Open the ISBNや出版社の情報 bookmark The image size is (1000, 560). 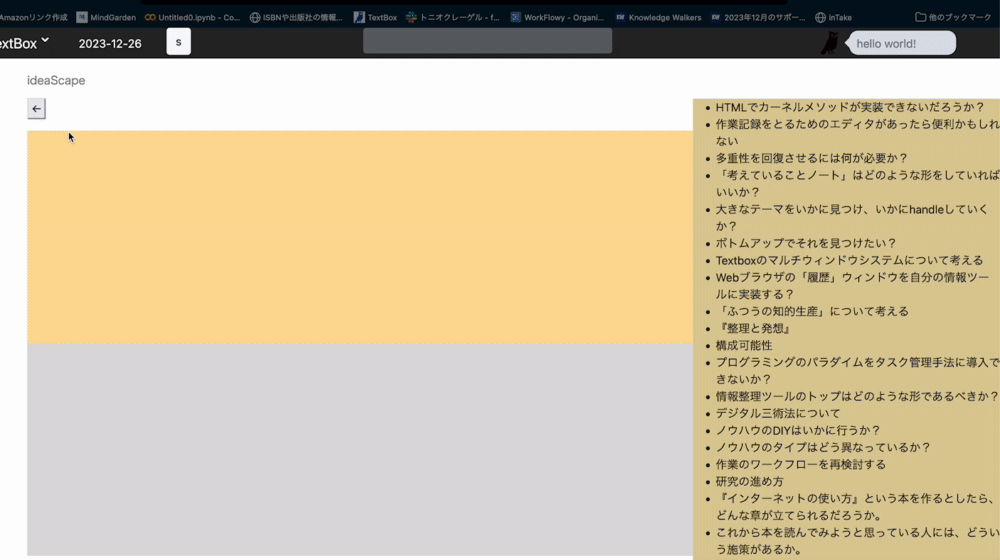[296, 17]
